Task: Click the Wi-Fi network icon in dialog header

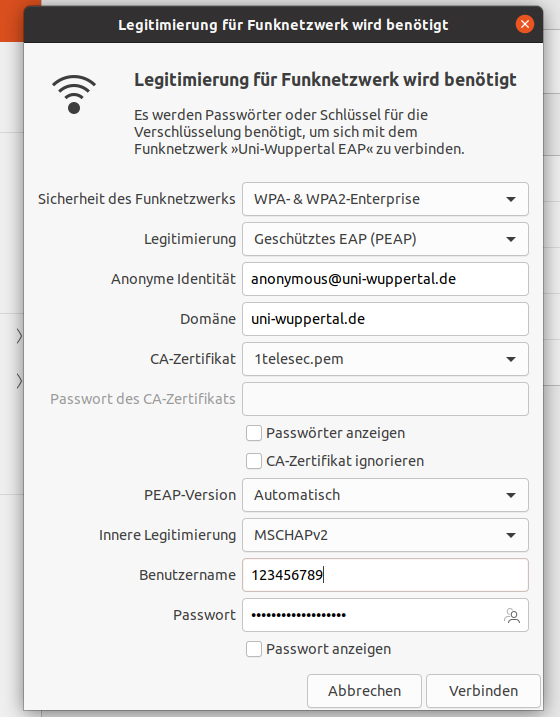Action: coord(74,94)
